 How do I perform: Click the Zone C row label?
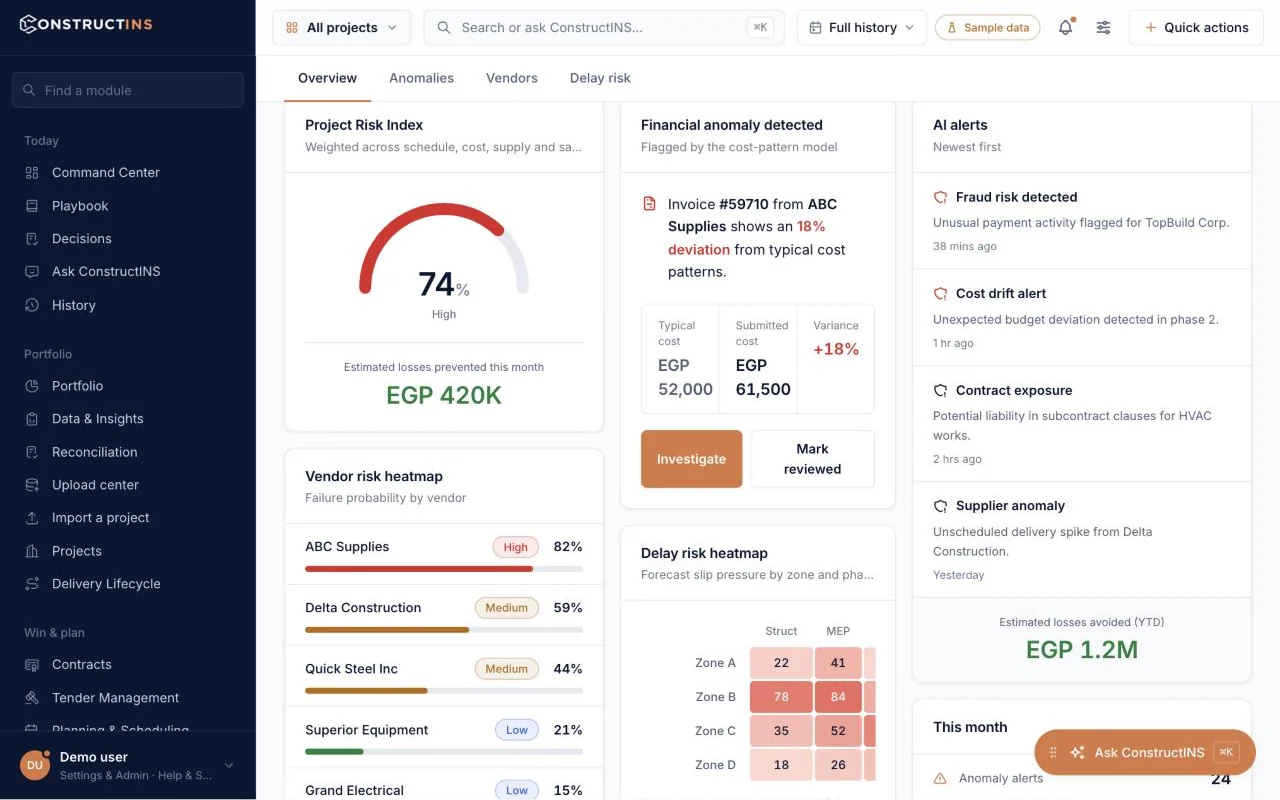click(715, 731)
